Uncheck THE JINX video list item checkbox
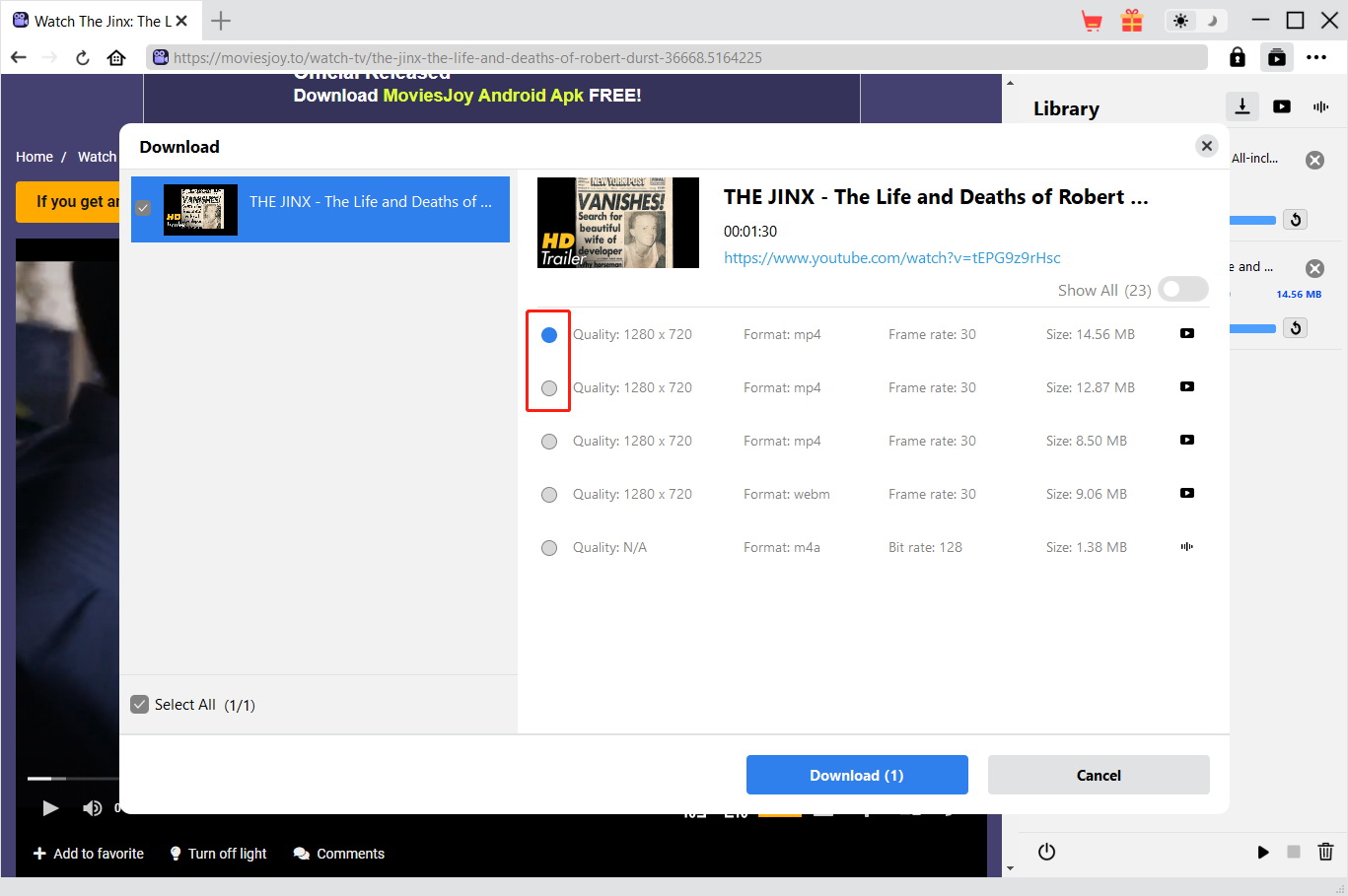Viewport: 1348px width, 896px height. point(143,209)
